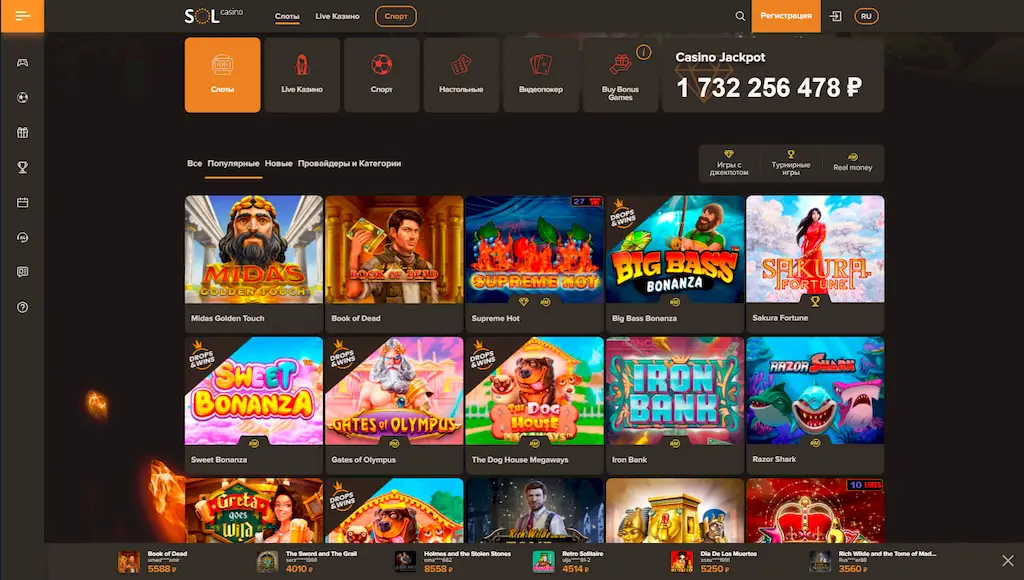Click the help question mark icon

[22, 307]
